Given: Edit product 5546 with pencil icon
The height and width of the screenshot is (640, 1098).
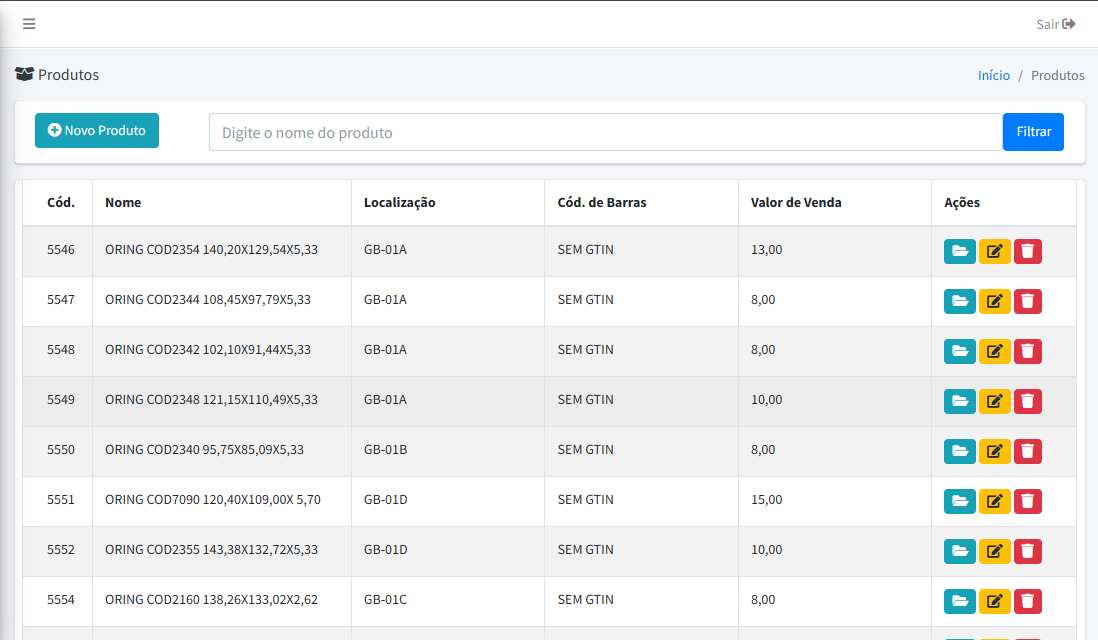Looking at the screenshot, I should 994,251.
